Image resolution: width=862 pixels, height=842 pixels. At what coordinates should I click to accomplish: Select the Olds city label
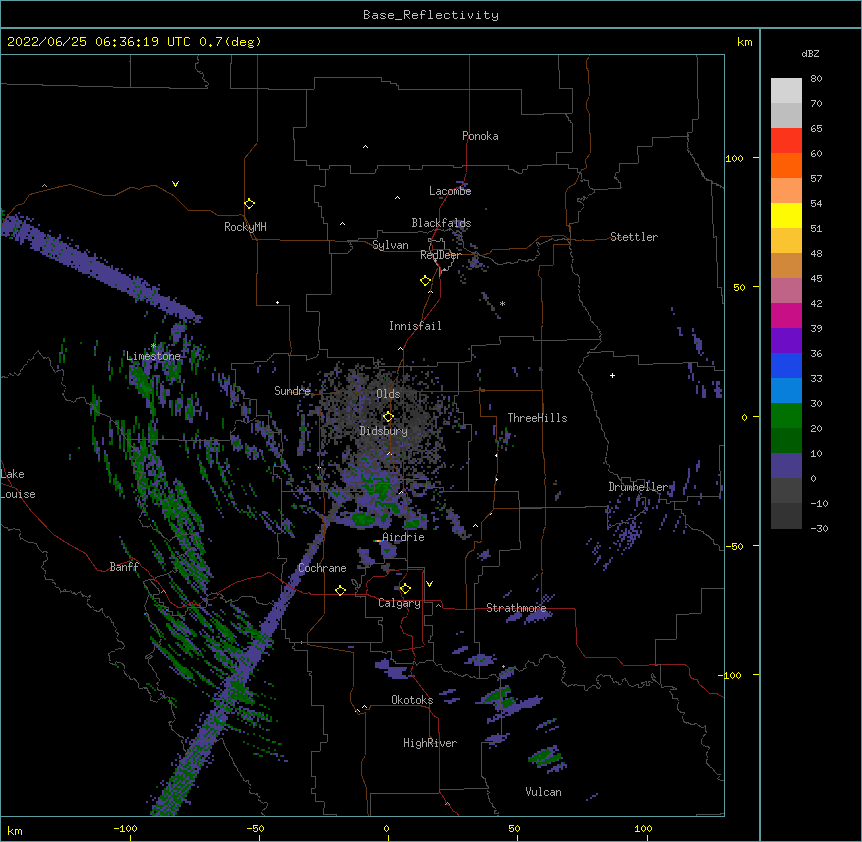[x=388, y=394]
